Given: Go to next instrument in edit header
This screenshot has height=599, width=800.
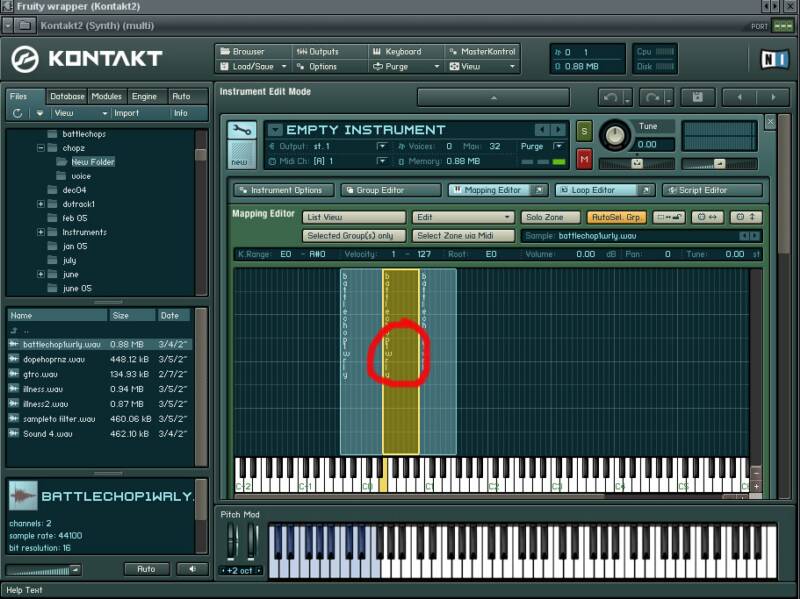Looking at the screenshot, I should [x=773, y=97].
